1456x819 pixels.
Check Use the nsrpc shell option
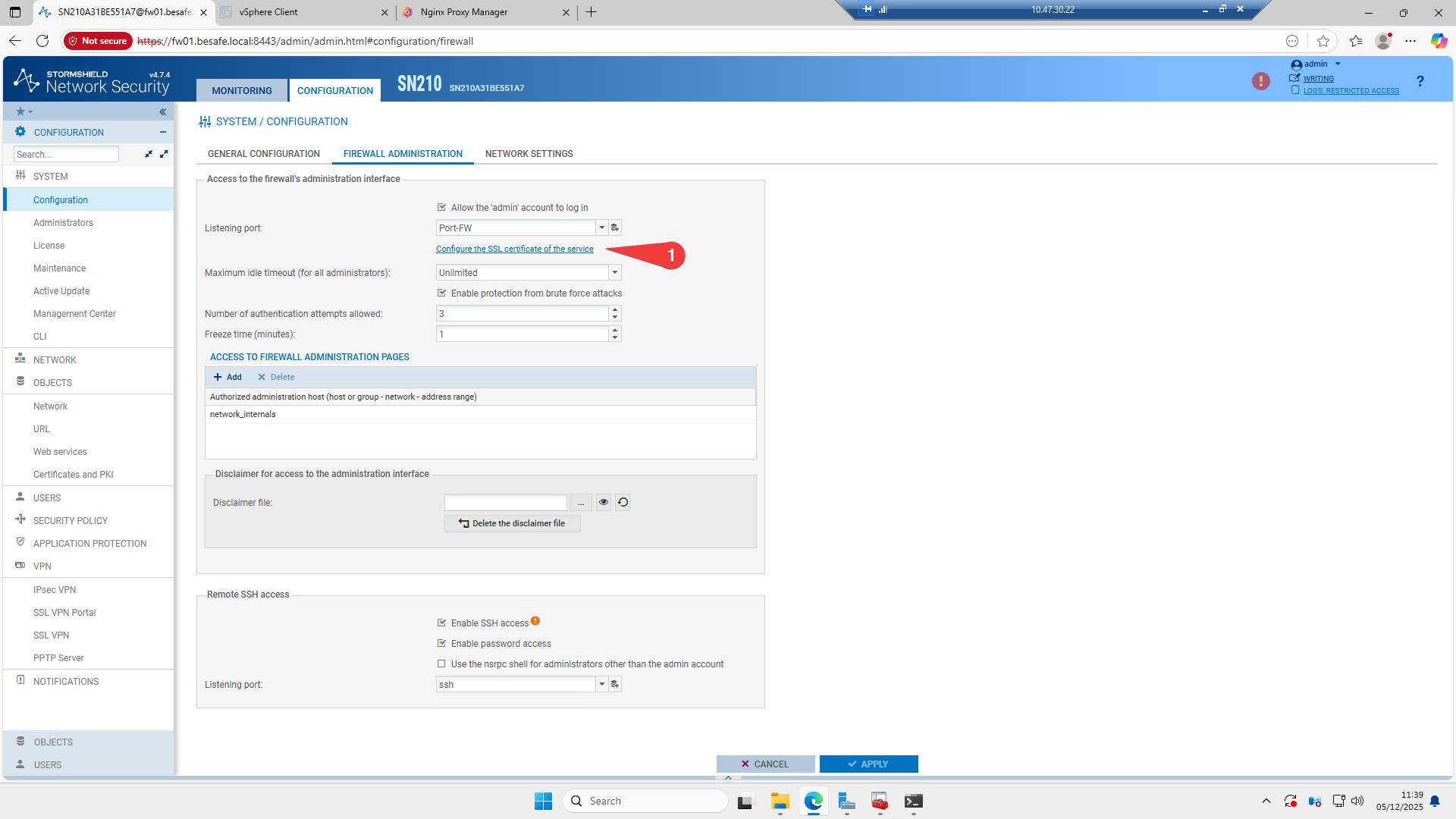click(441, 664)
